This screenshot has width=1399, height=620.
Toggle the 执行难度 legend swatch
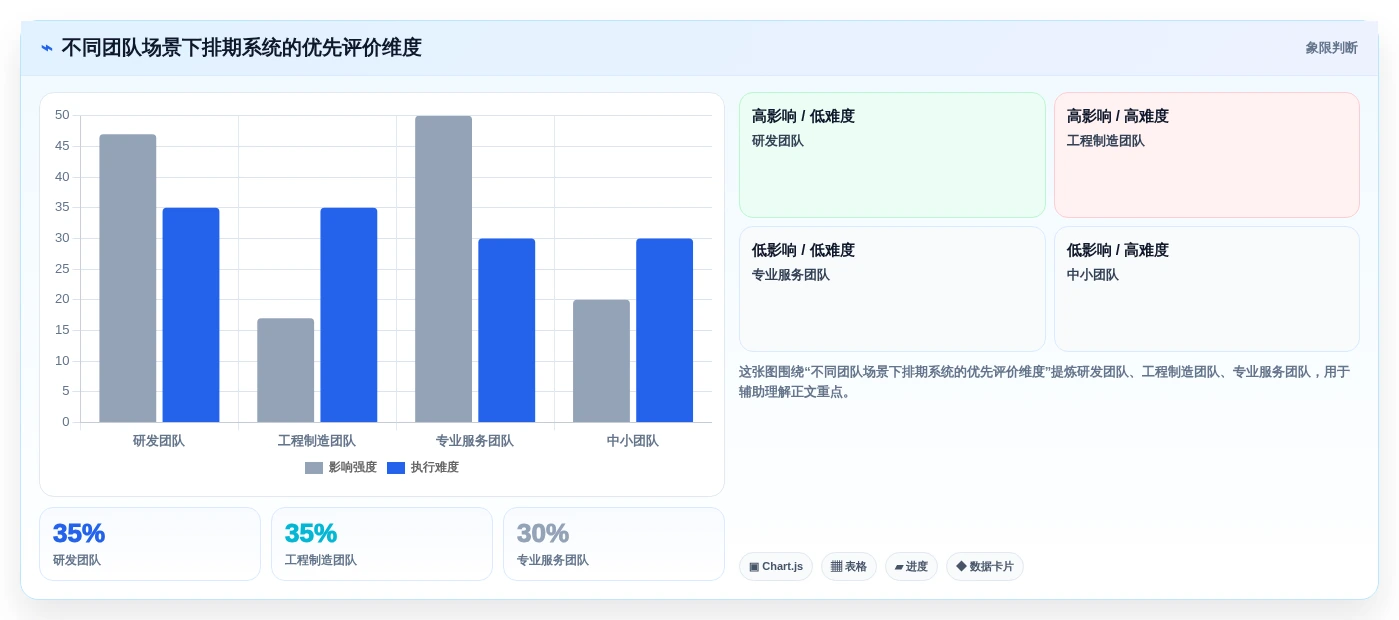pos(396,468)
